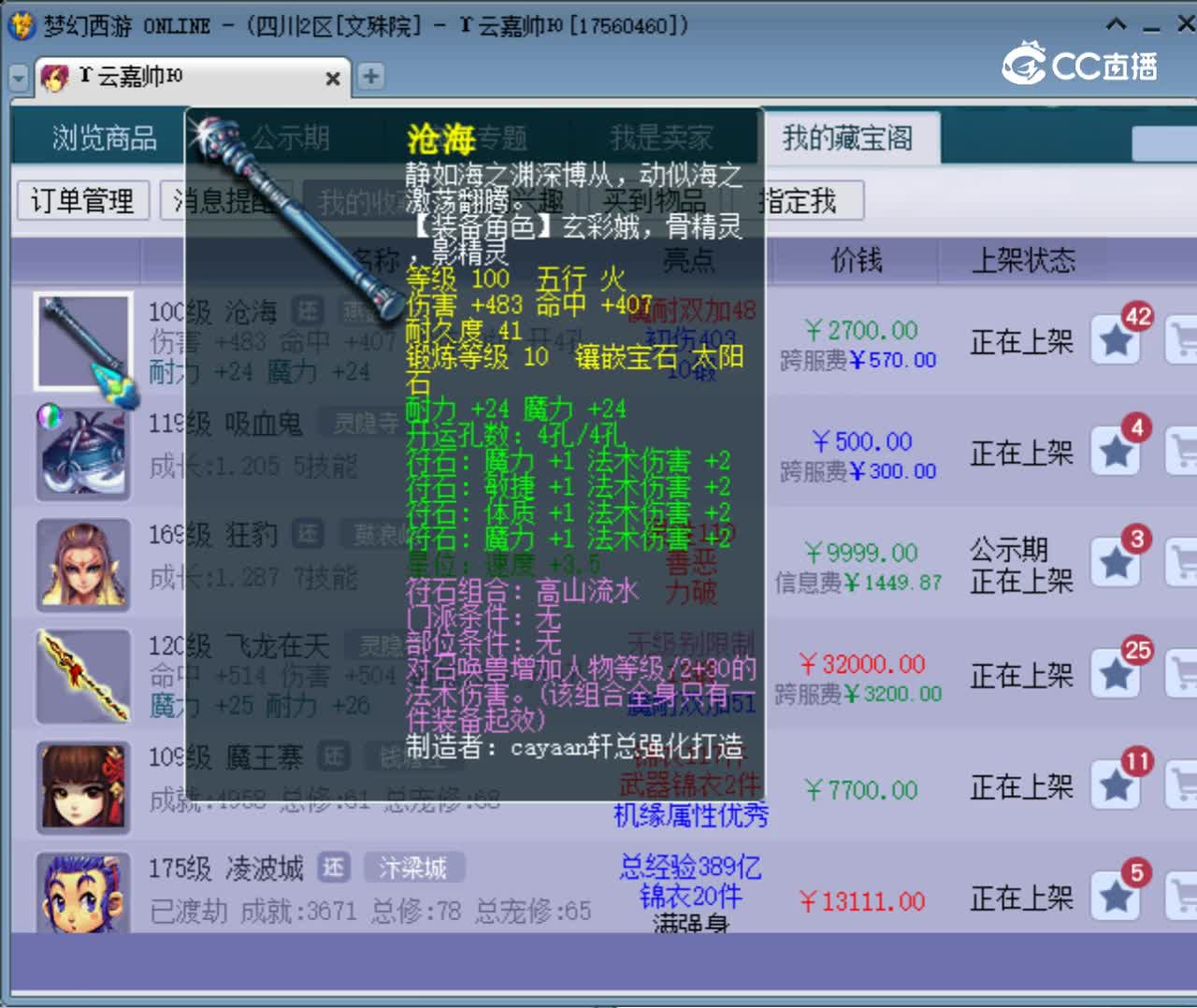Switch to Y云嘉帅Ю character tab

click(x=192, y=77)
